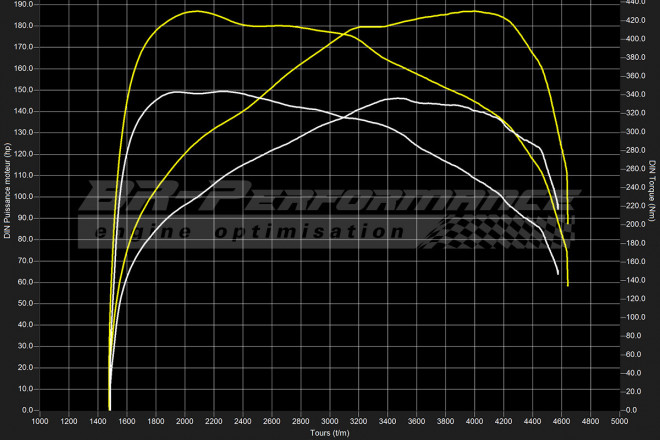Click the 4000 tick label on x-axis
The height and width of the screenshot is (440, 660).
pyautogui.click(x=474, y=422)
